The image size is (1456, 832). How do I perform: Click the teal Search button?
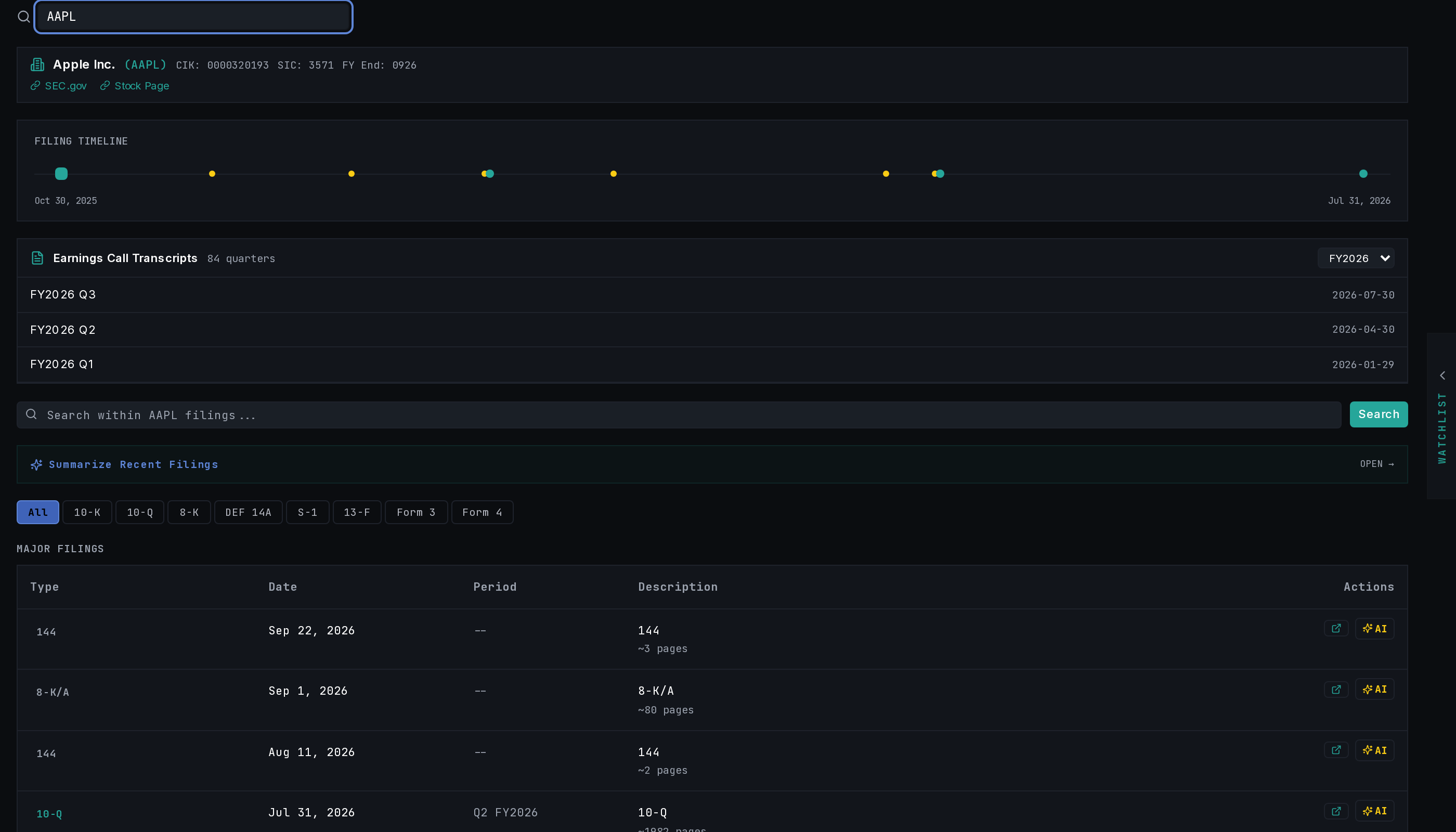point(1379,414)
